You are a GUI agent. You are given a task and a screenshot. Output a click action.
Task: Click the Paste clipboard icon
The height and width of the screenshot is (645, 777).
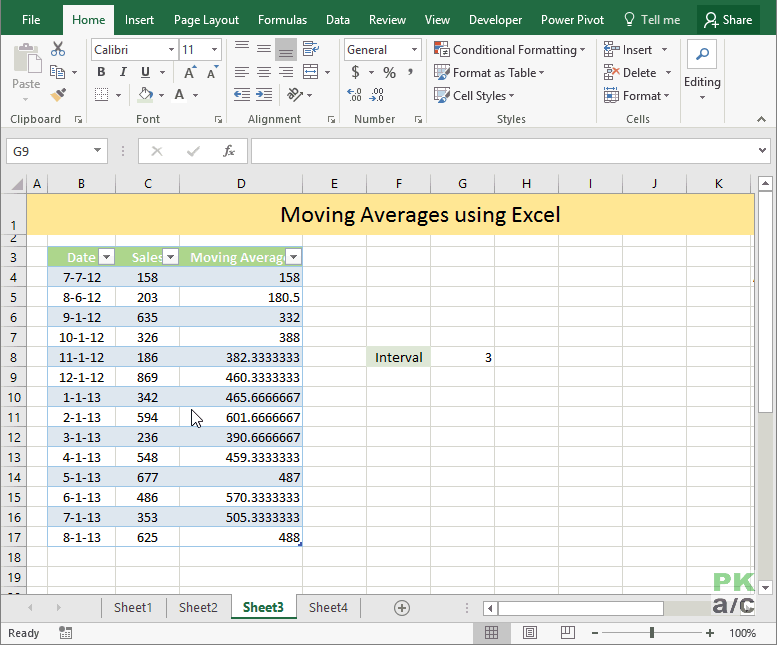(27, 59)
